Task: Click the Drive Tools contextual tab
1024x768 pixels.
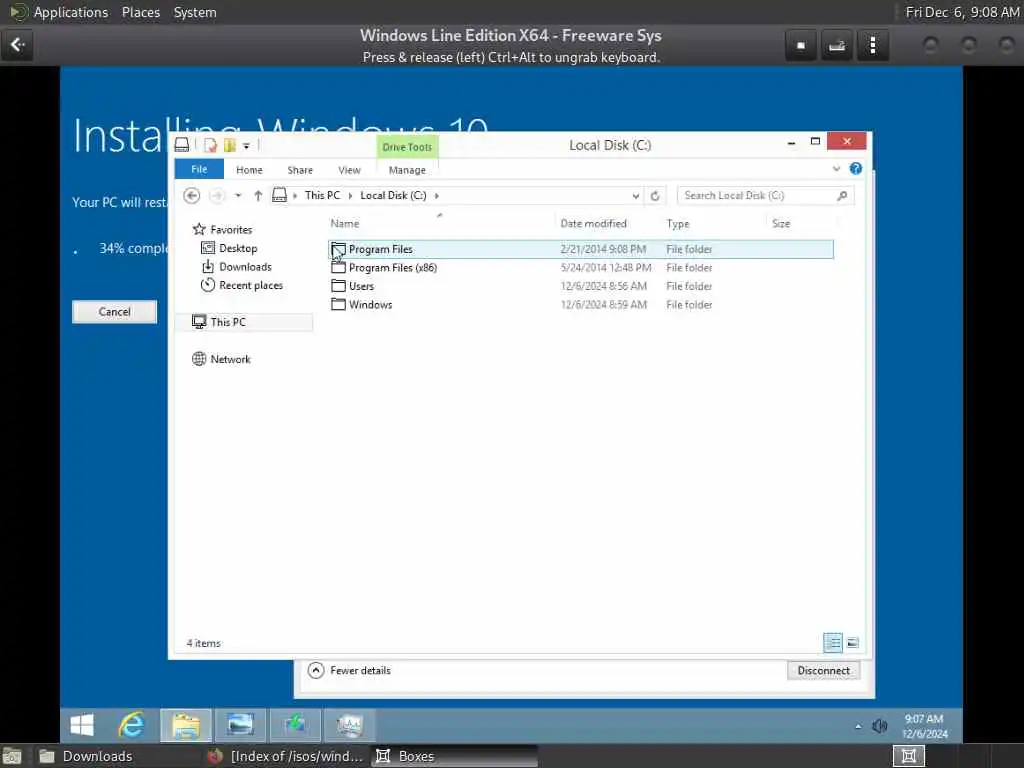Action: pos(407,147)
